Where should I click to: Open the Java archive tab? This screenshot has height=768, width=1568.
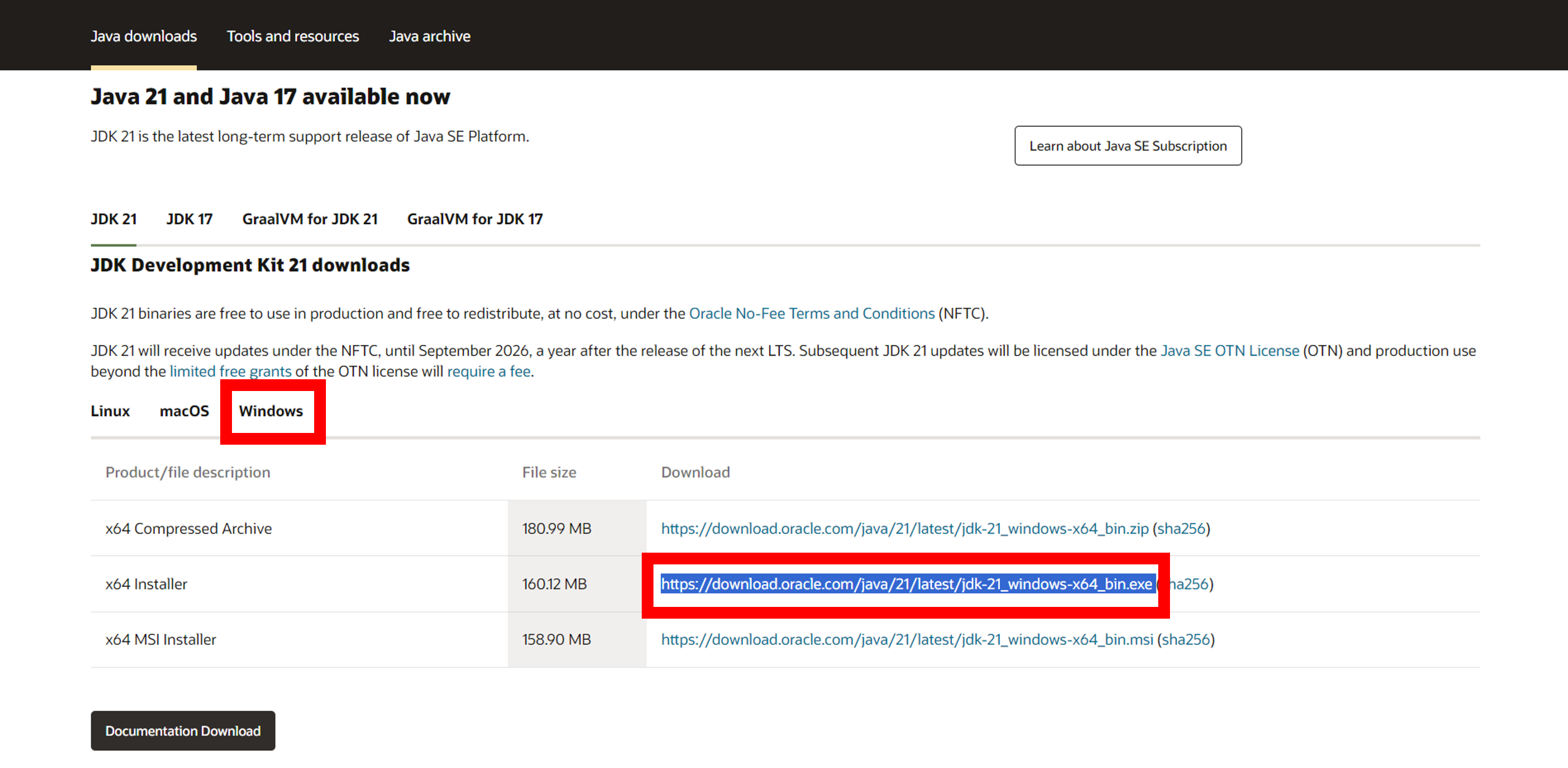[x=430, y=36]
